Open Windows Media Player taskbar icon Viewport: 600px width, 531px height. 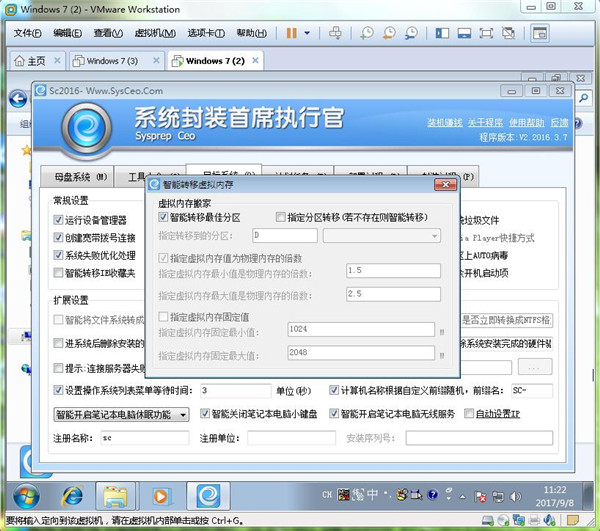pos(161,496)
